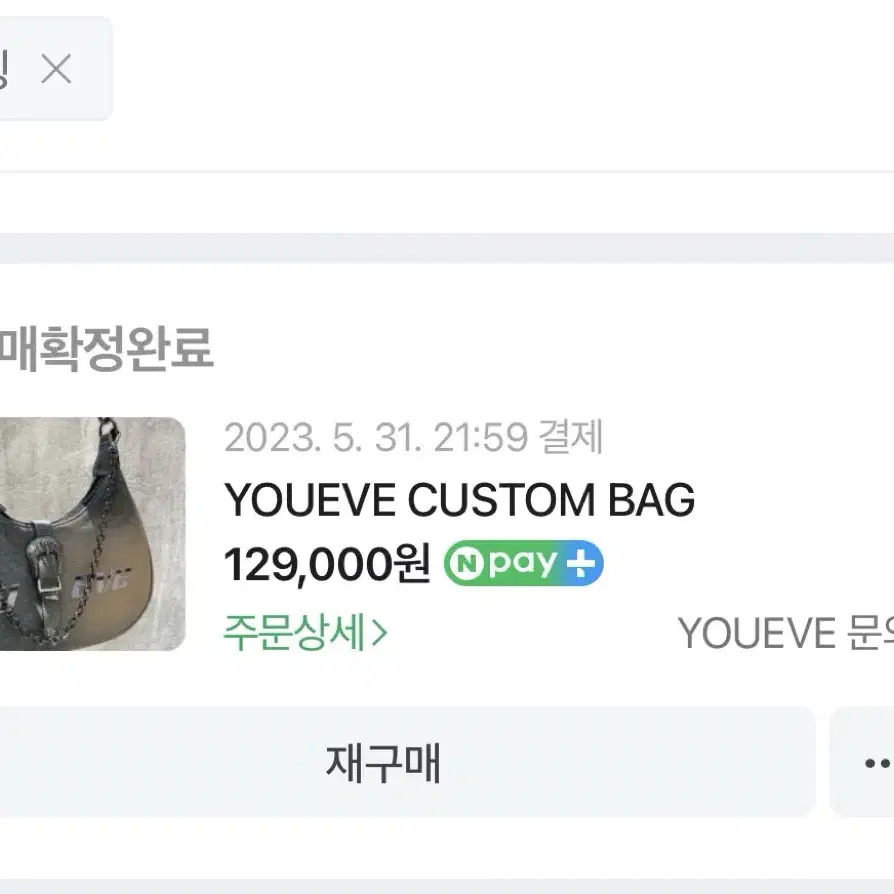Screen dimensions: 894x894
Task: Click the 129,000원 price text
Action: point(327,564)
